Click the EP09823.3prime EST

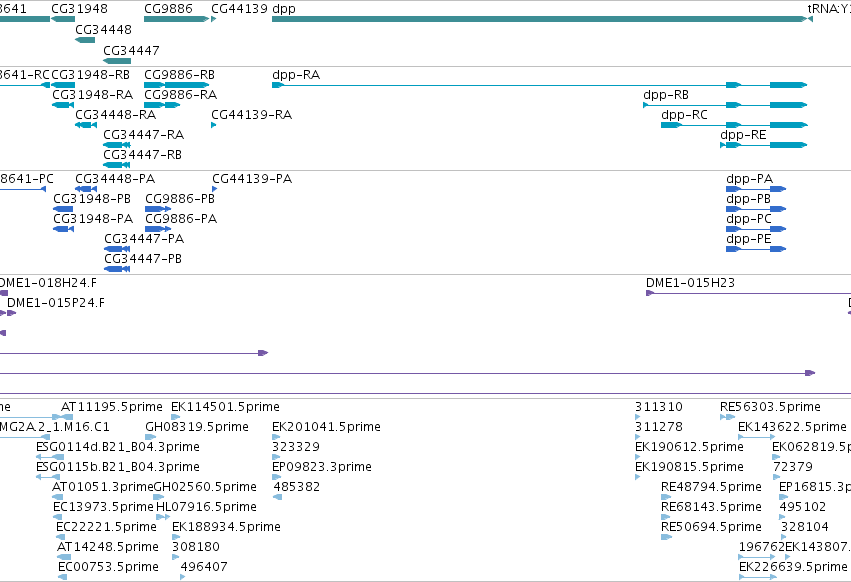point(276,477)
